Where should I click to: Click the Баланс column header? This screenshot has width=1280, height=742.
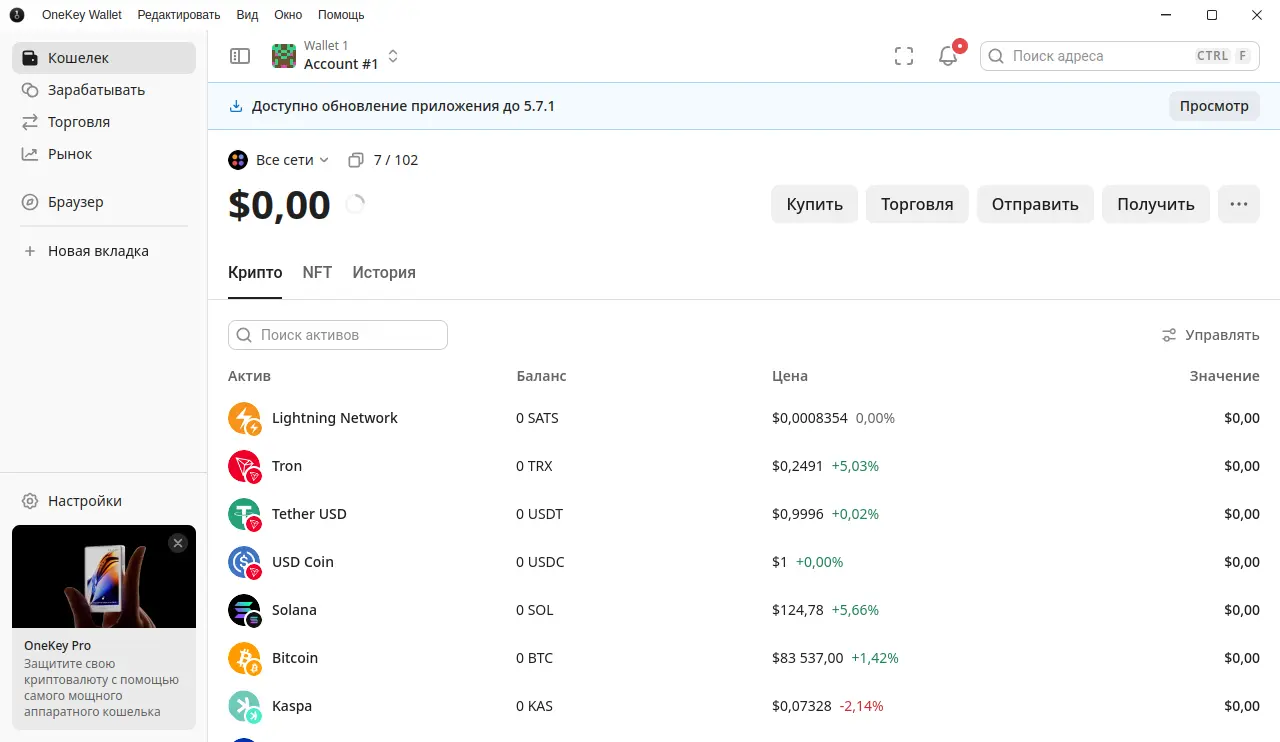tap(541, 376)
